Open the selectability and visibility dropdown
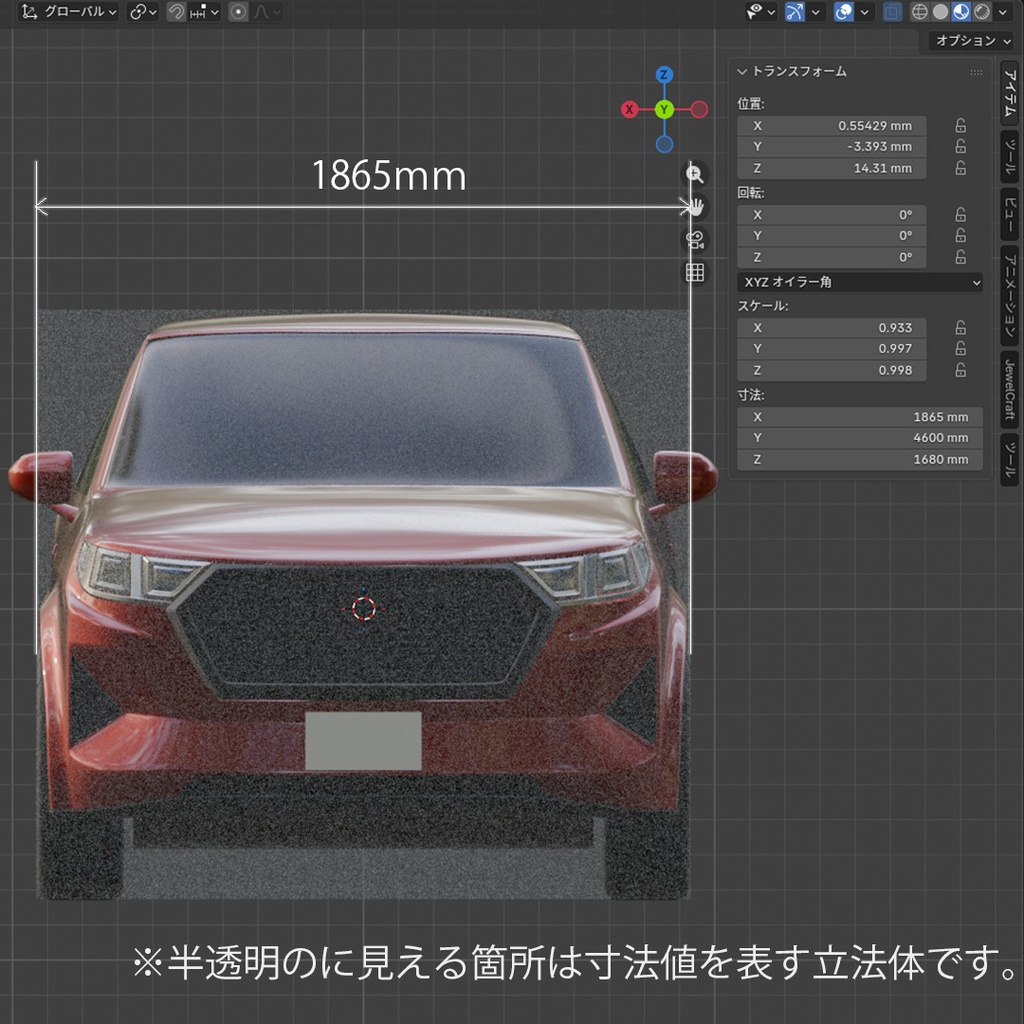This screenshot has width=1024, height=1024. click(x=761, y=12)
